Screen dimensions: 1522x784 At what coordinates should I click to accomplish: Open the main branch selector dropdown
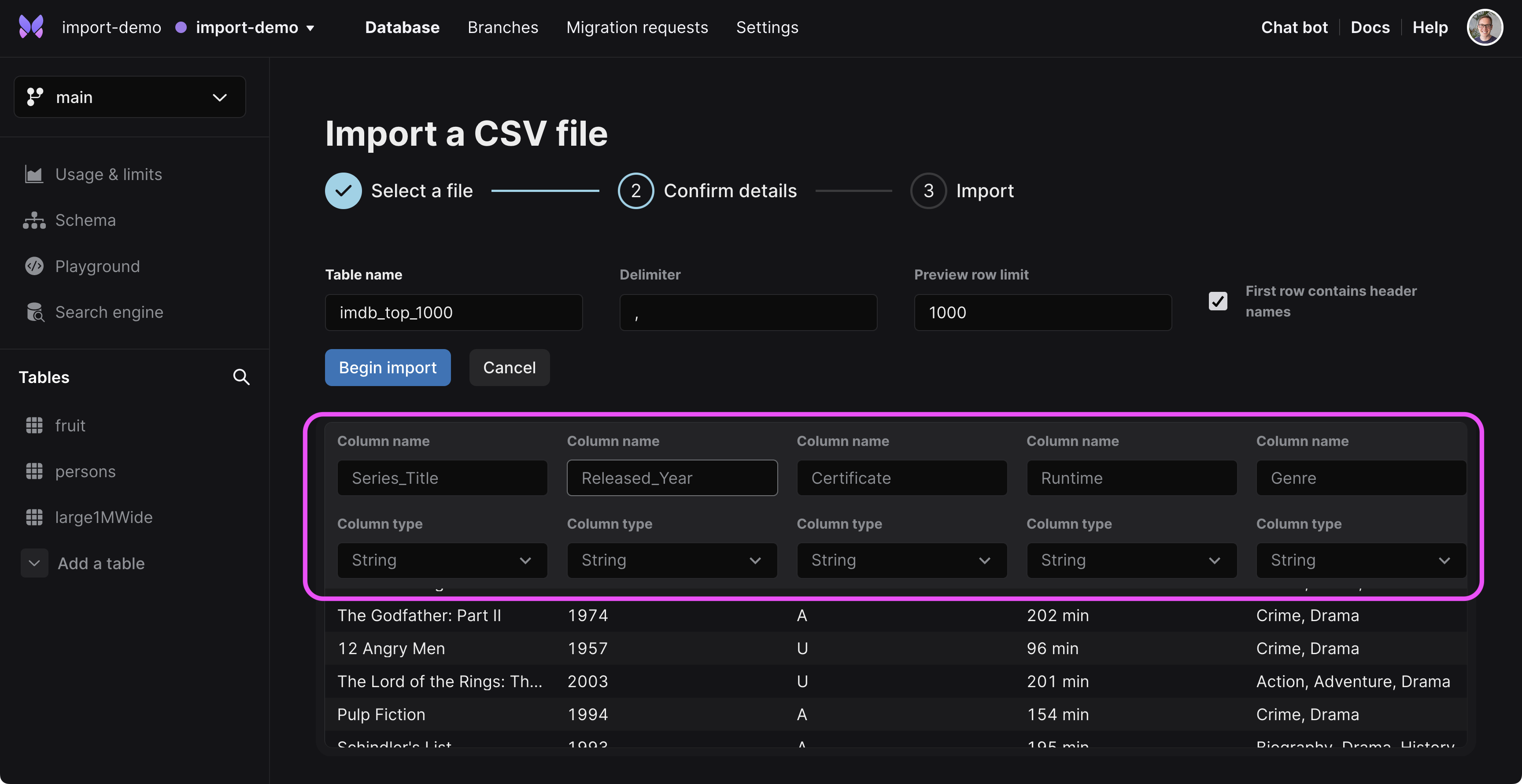(130, 97)
